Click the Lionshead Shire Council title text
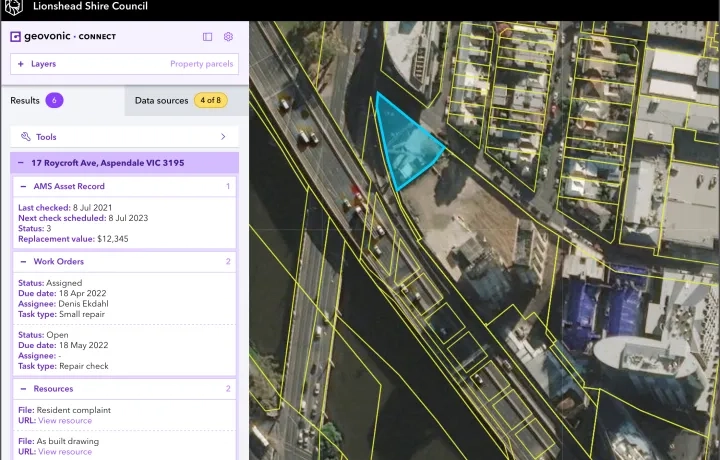Screen dimensions: 720x460 point(90,6)
